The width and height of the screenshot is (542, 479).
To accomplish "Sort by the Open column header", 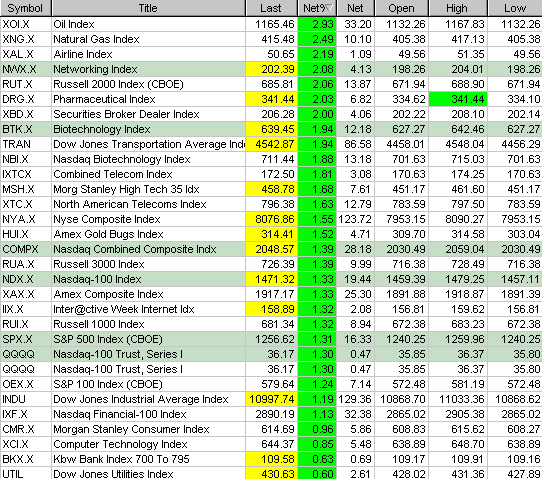I will 401,8.
